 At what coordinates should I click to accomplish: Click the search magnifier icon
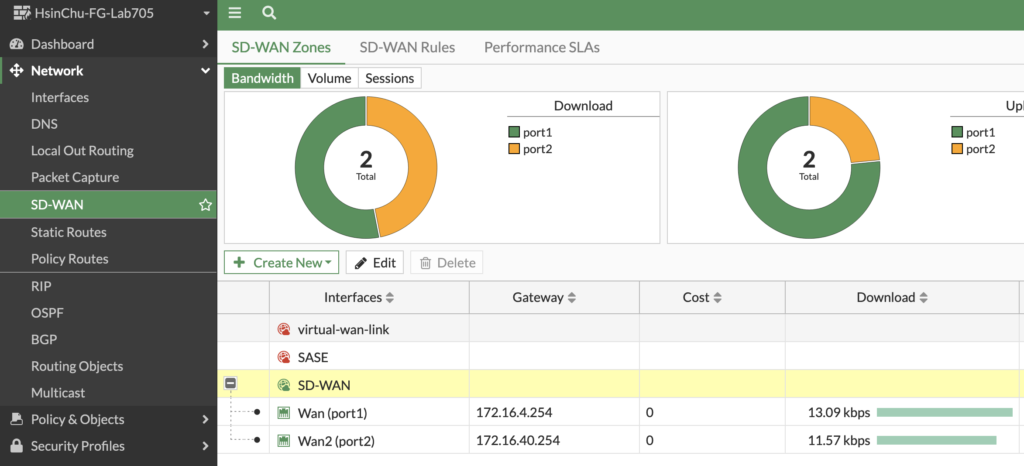pyautogui.click(x=269, y=13)
